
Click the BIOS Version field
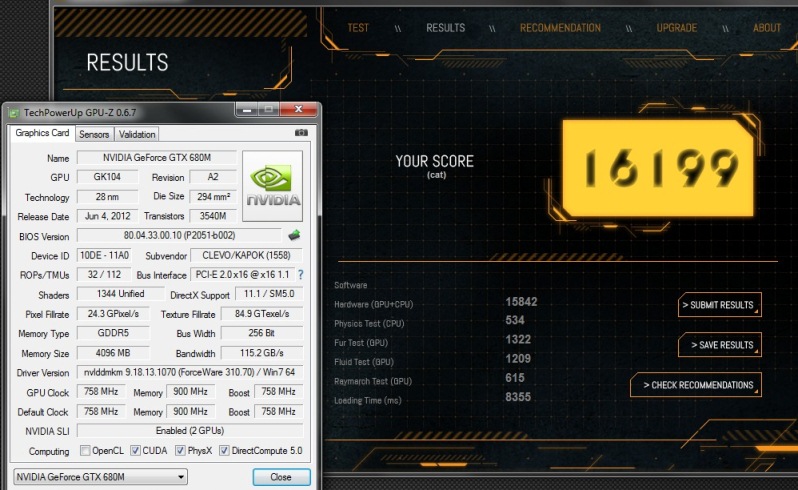(x=179, y=236)
